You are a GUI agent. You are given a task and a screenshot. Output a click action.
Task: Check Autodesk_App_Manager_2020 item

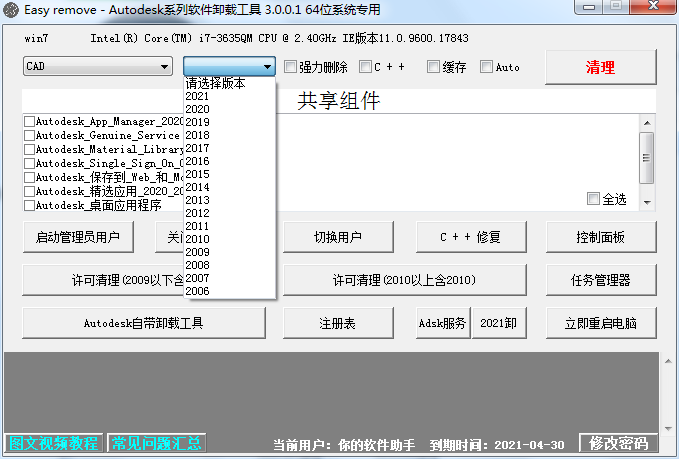[x=29, y=121]
